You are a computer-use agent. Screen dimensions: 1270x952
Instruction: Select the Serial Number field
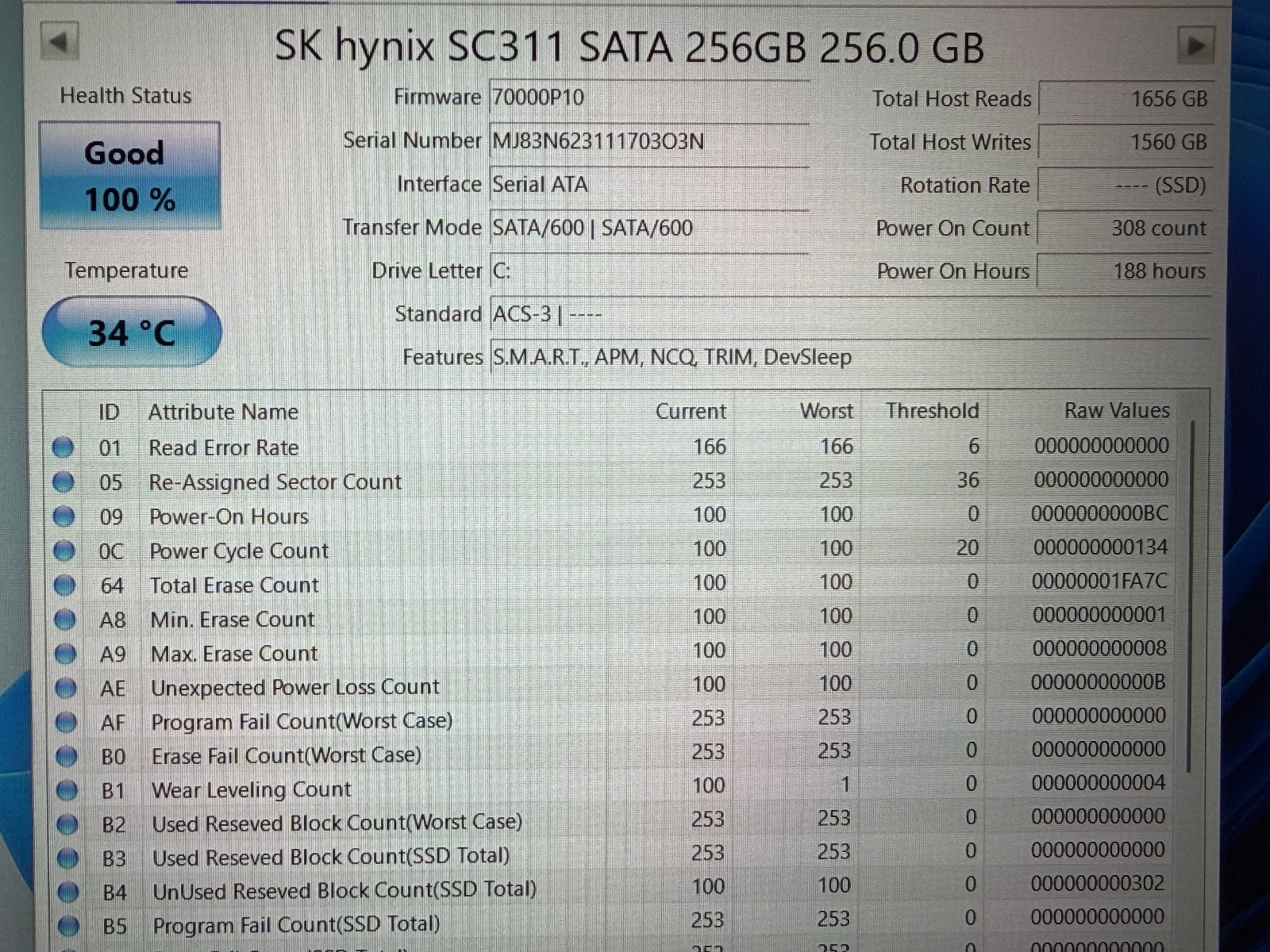click(649, 142)
